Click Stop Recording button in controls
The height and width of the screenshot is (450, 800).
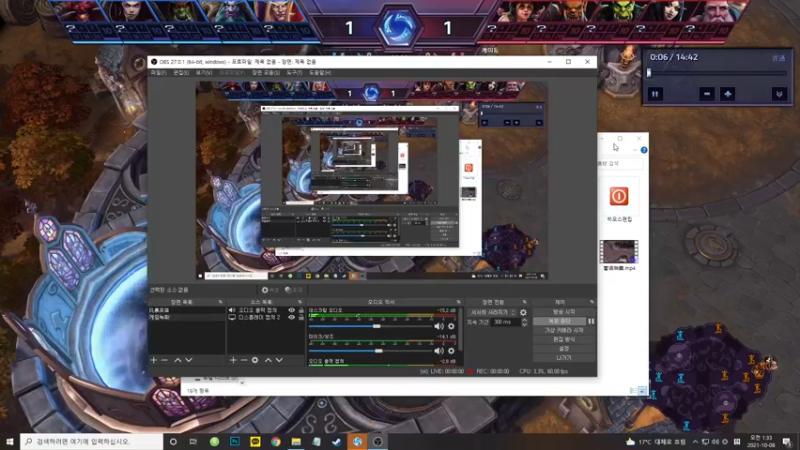tap(560, 321)
